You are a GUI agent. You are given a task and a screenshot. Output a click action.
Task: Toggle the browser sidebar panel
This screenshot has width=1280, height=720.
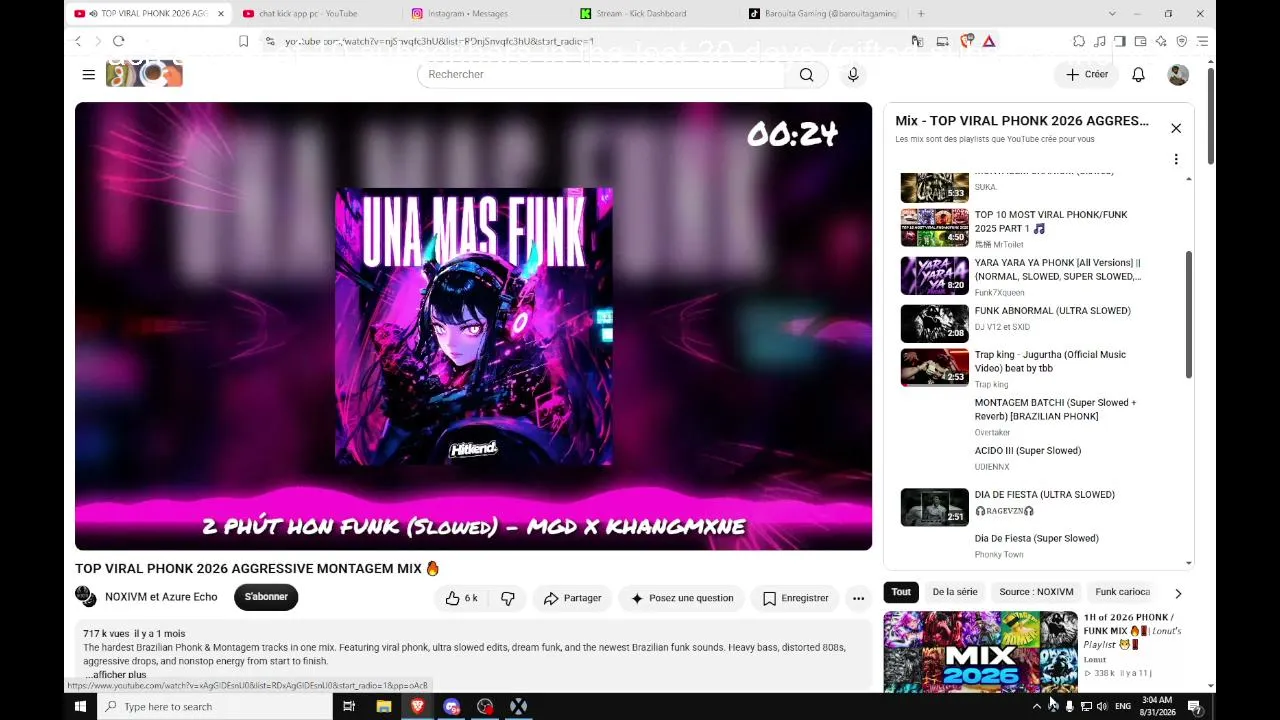1120,41
